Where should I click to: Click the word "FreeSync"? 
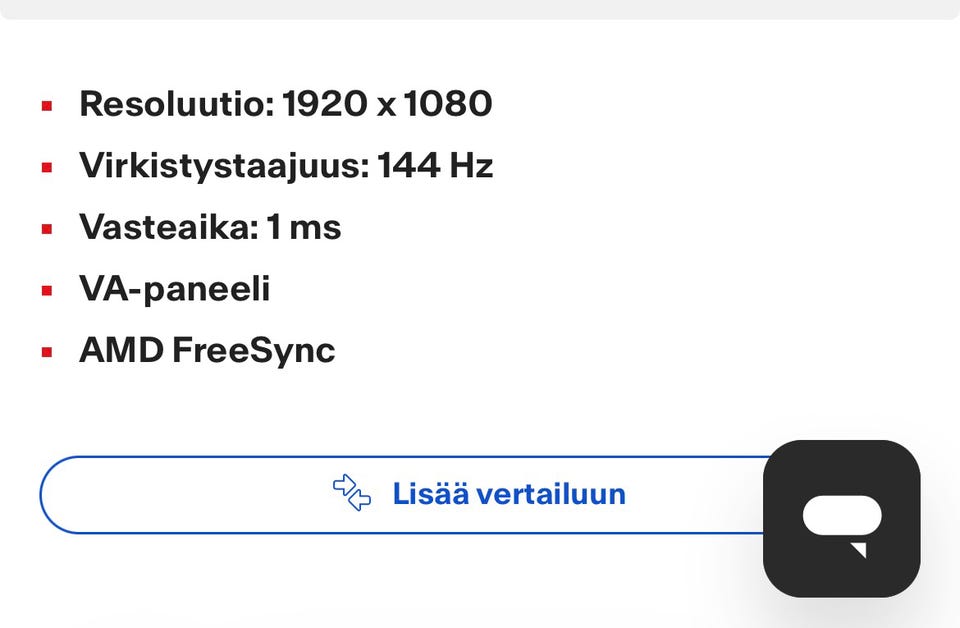[x=253, y=351]
